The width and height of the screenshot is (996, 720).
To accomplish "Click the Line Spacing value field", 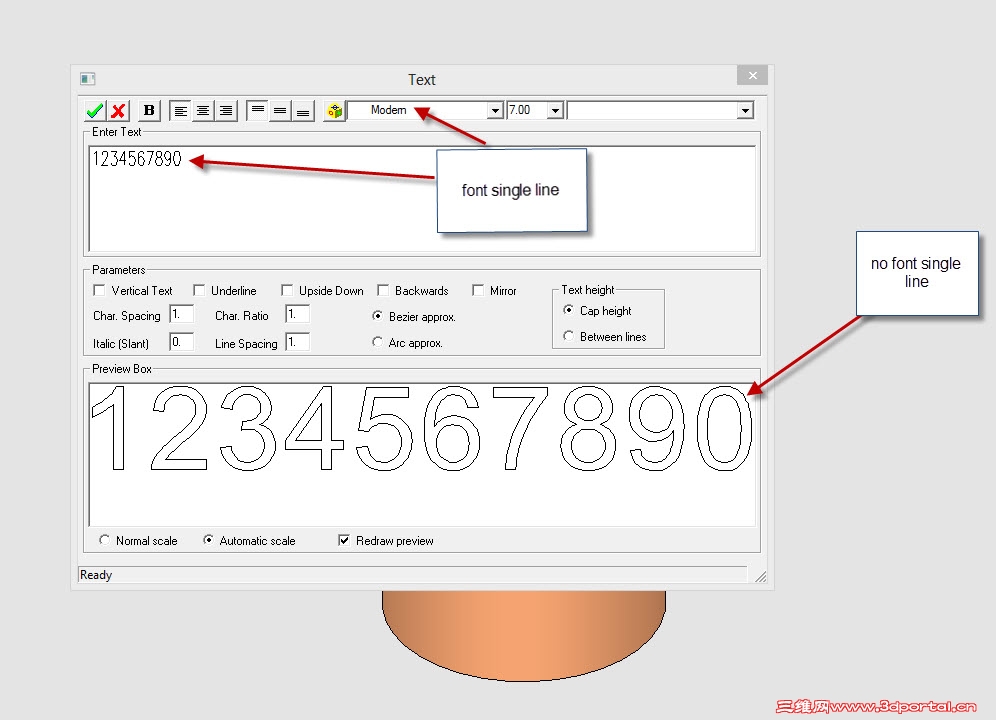I will (297, 342).
